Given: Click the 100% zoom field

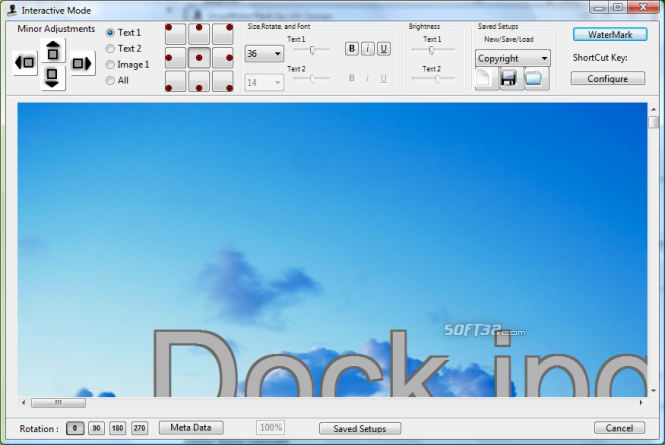Looking at the screenshot, I should tap(271, 428).
